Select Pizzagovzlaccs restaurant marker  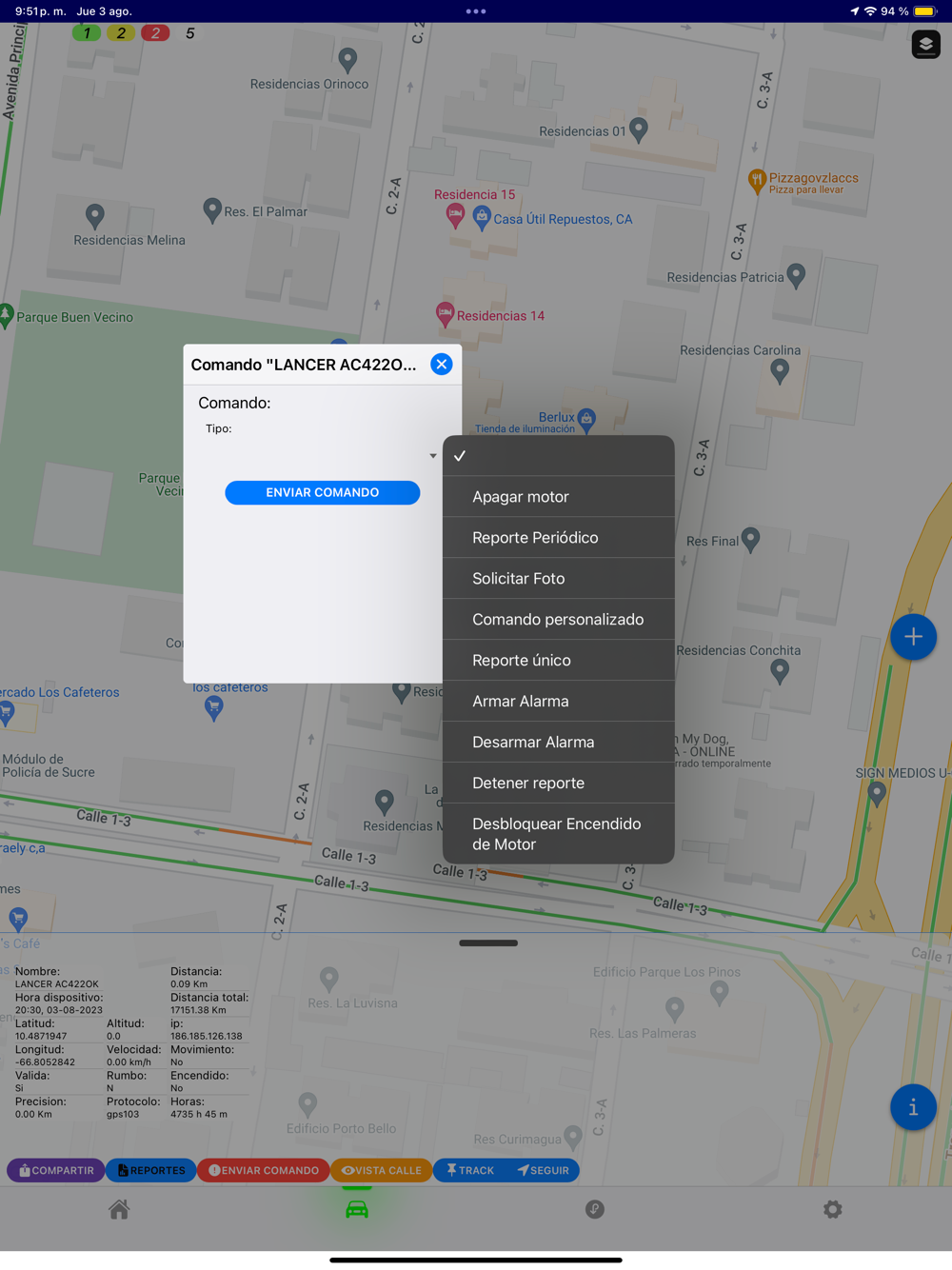pyautogui.click(x=757, y=180)
